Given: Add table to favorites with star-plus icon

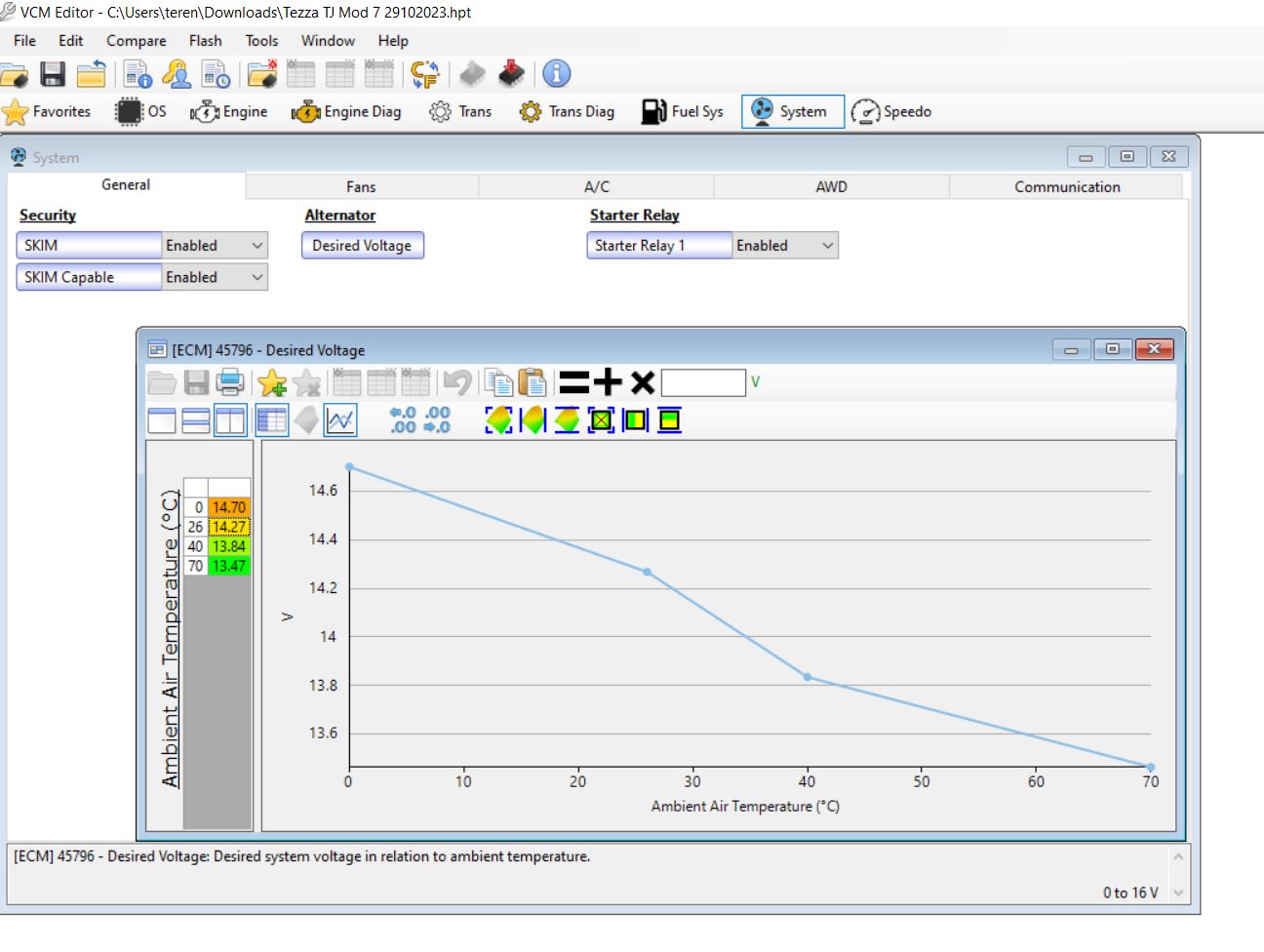Looking at the screenshot, I should tap(272, 382).
